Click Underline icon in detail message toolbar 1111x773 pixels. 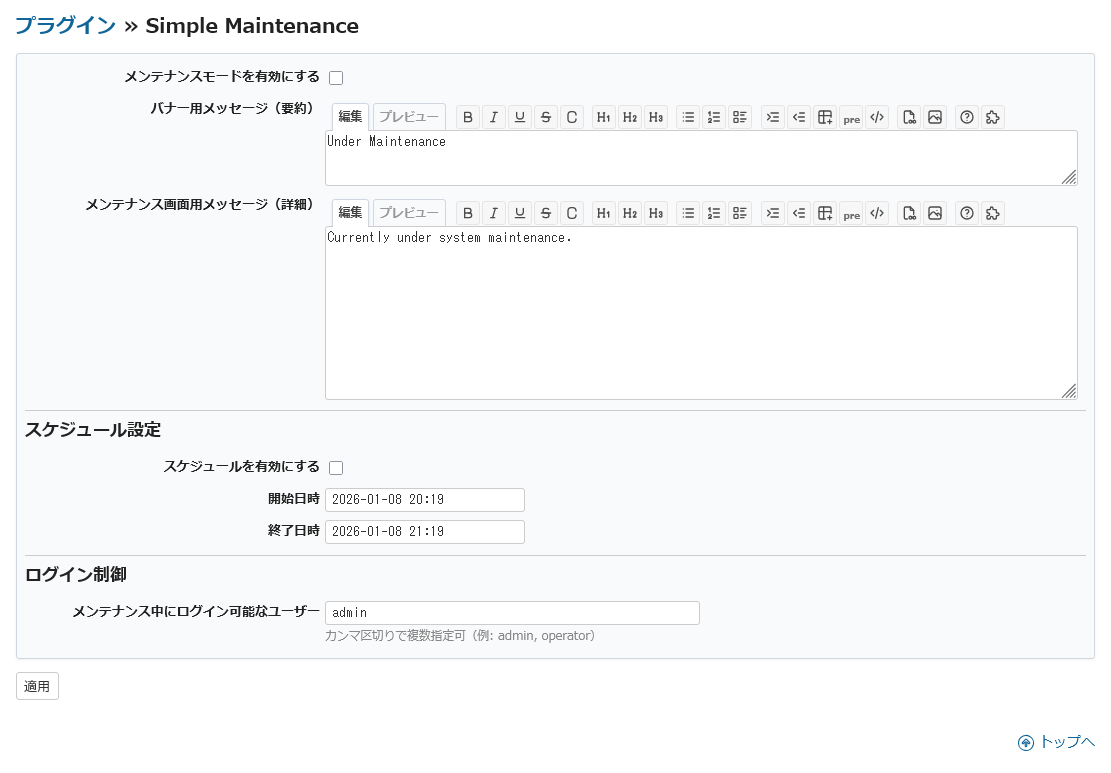[520, 213]
